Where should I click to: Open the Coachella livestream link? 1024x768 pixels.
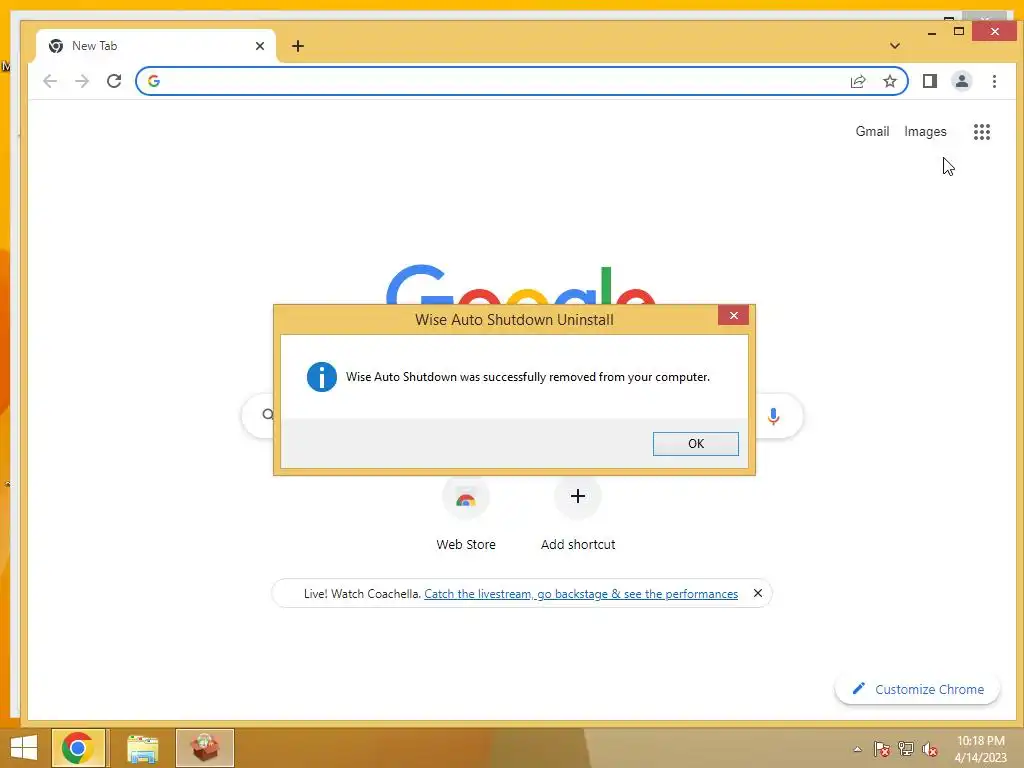pyautogui.click(x=581, y=594)
